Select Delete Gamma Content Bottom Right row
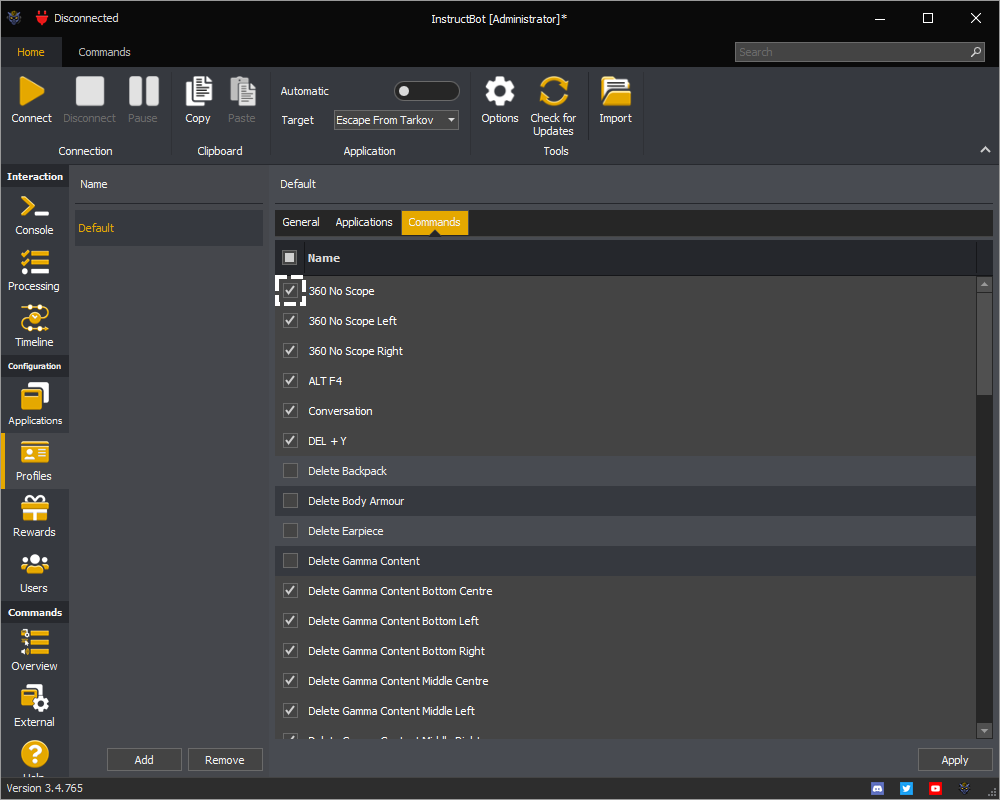Viewport: 1000px width, 800px height. coord(625,651)
